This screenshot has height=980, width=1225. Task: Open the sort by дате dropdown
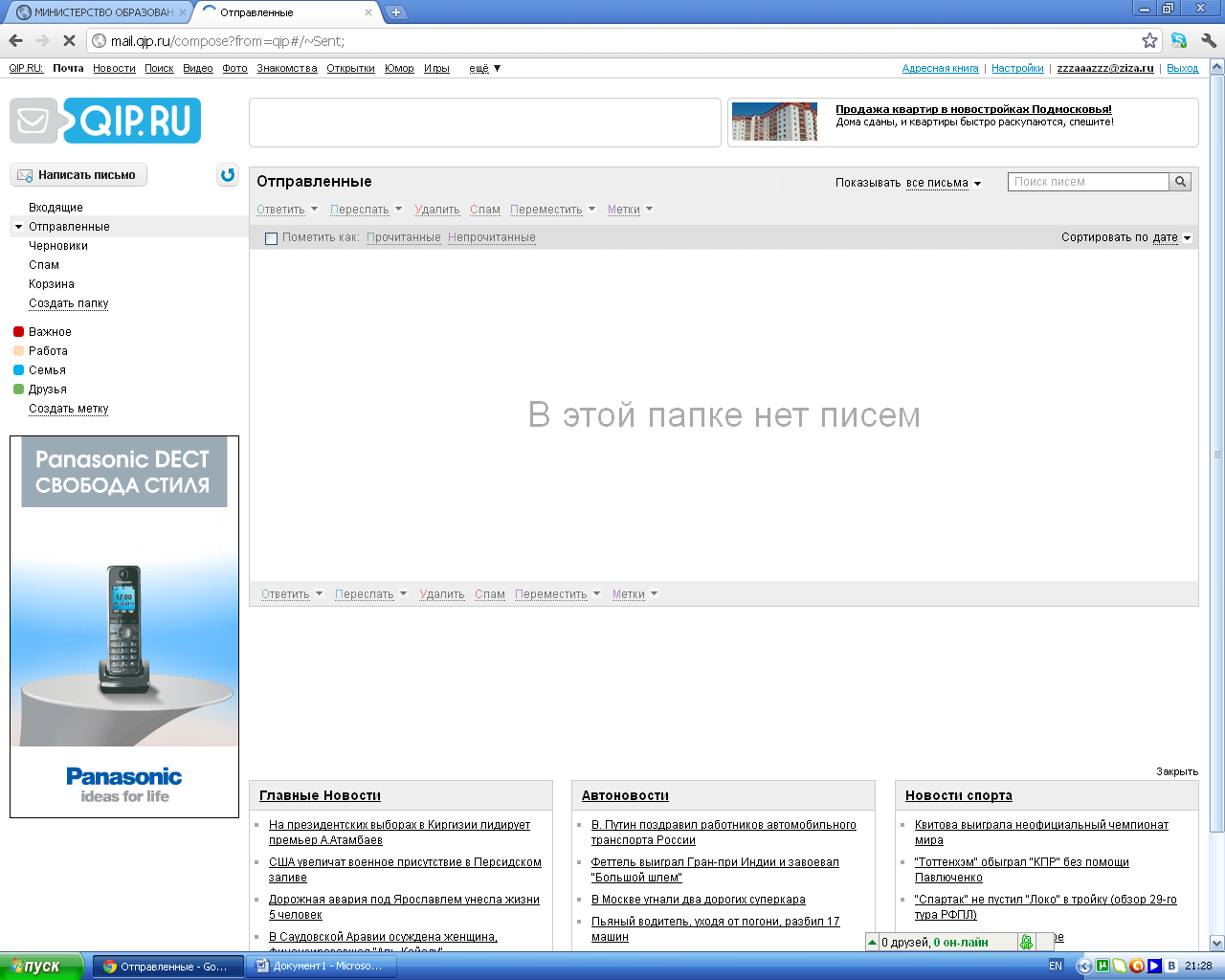point(1172,237)
